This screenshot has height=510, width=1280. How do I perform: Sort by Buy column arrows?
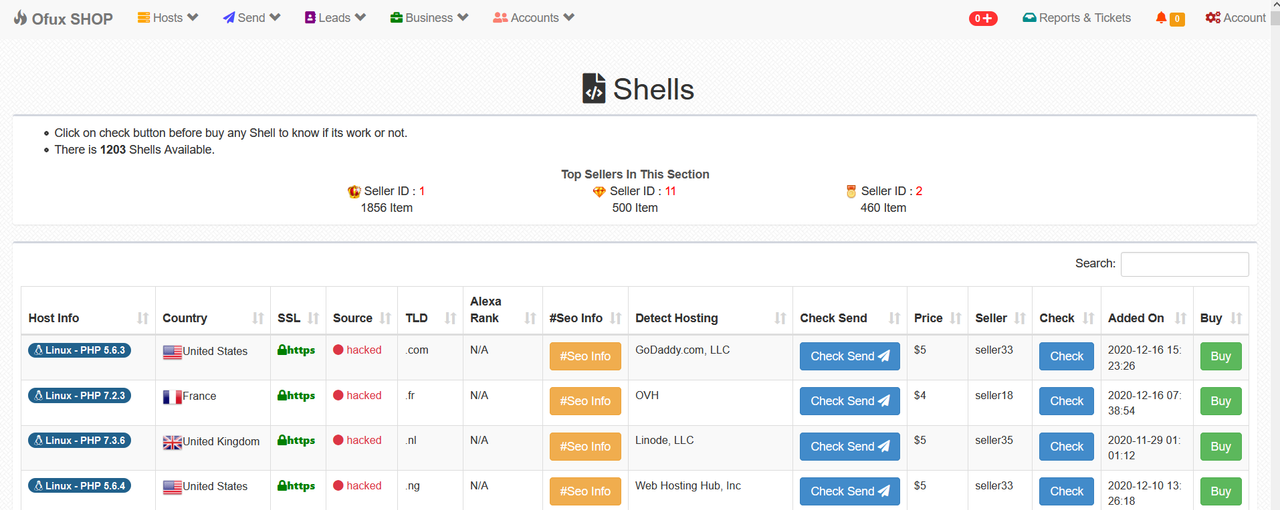point(1236,318)
